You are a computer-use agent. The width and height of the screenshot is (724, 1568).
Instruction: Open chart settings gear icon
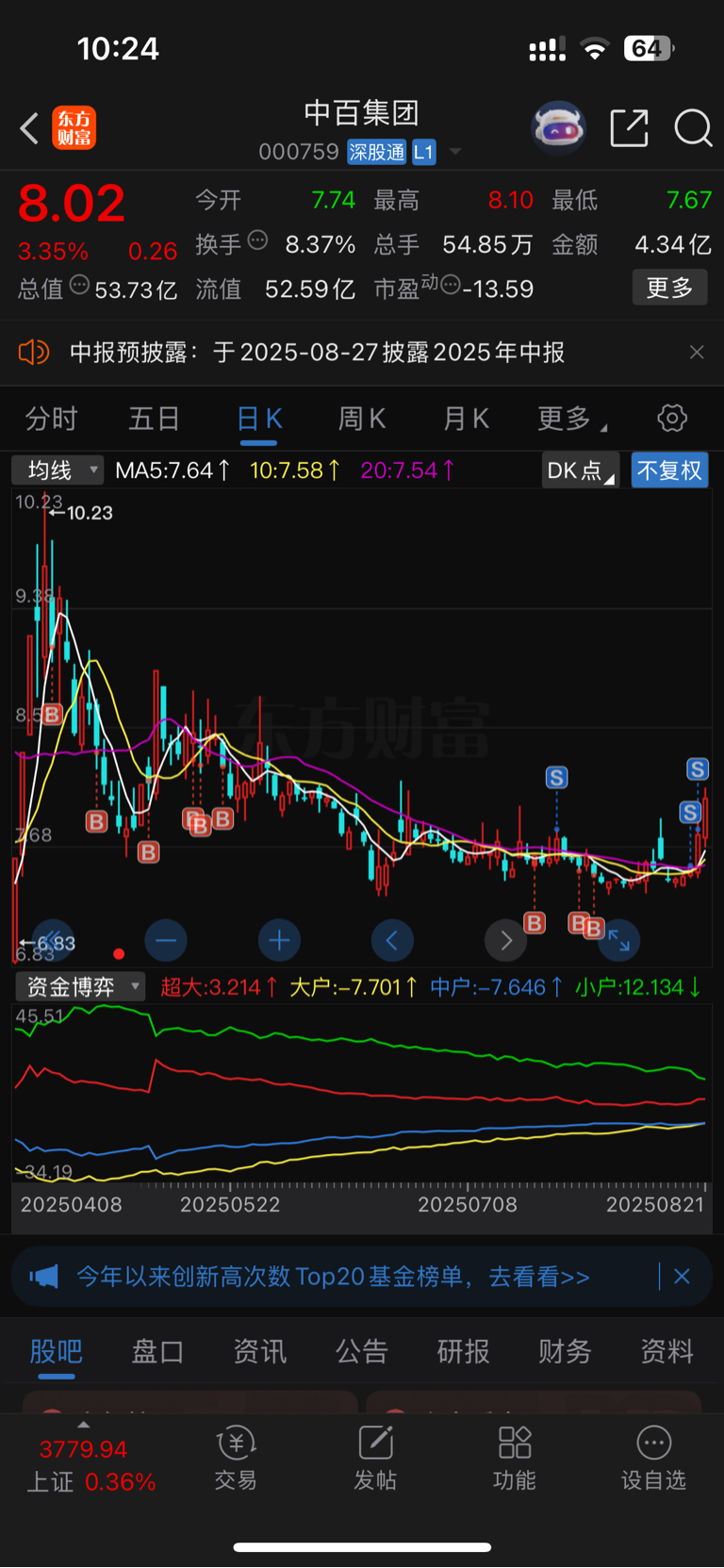point(672,418)
